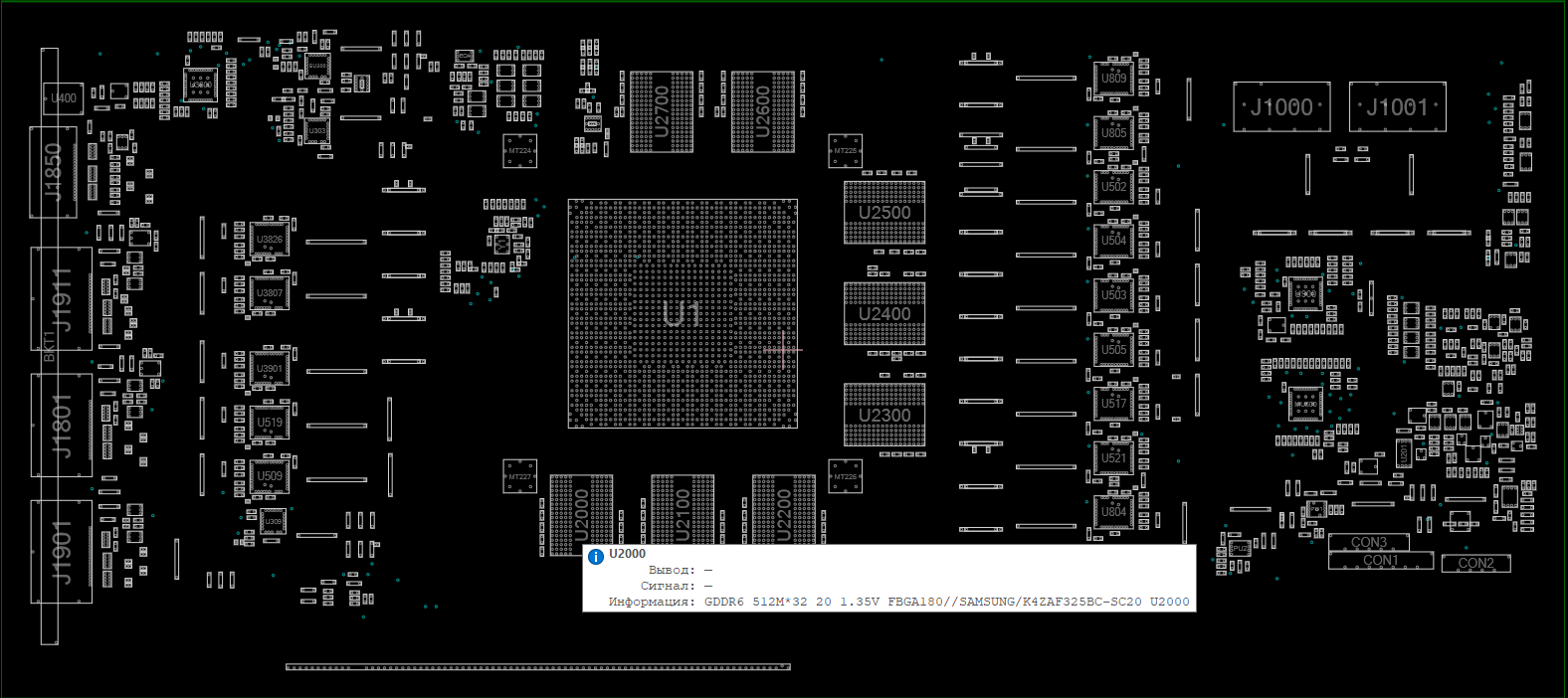
Task: Select the J1850 display connector
Action: click(x=54, y=172)
